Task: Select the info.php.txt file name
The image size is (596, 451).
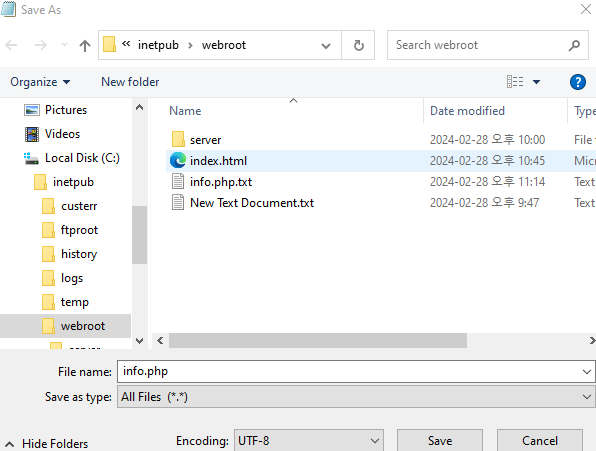Action: 221,182
